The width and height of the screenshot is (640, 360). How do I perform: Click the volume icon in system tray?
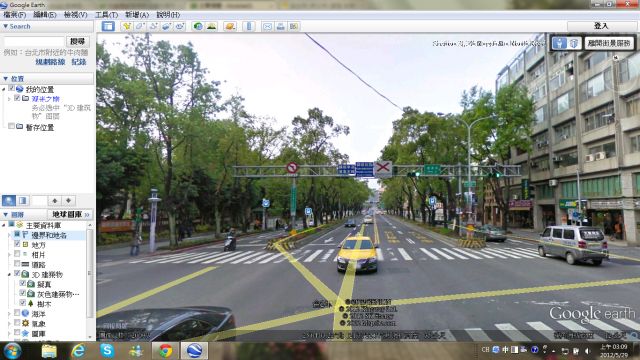588,351
